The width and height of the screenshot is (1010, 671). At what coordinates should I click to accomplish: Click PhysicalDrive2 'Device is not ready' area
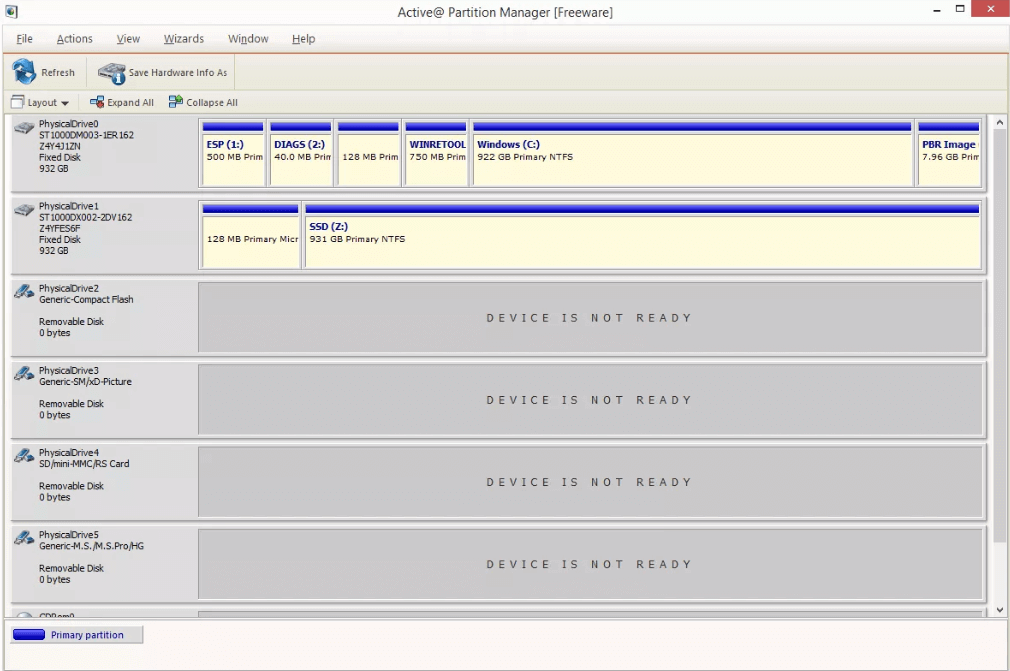point(589,317)
